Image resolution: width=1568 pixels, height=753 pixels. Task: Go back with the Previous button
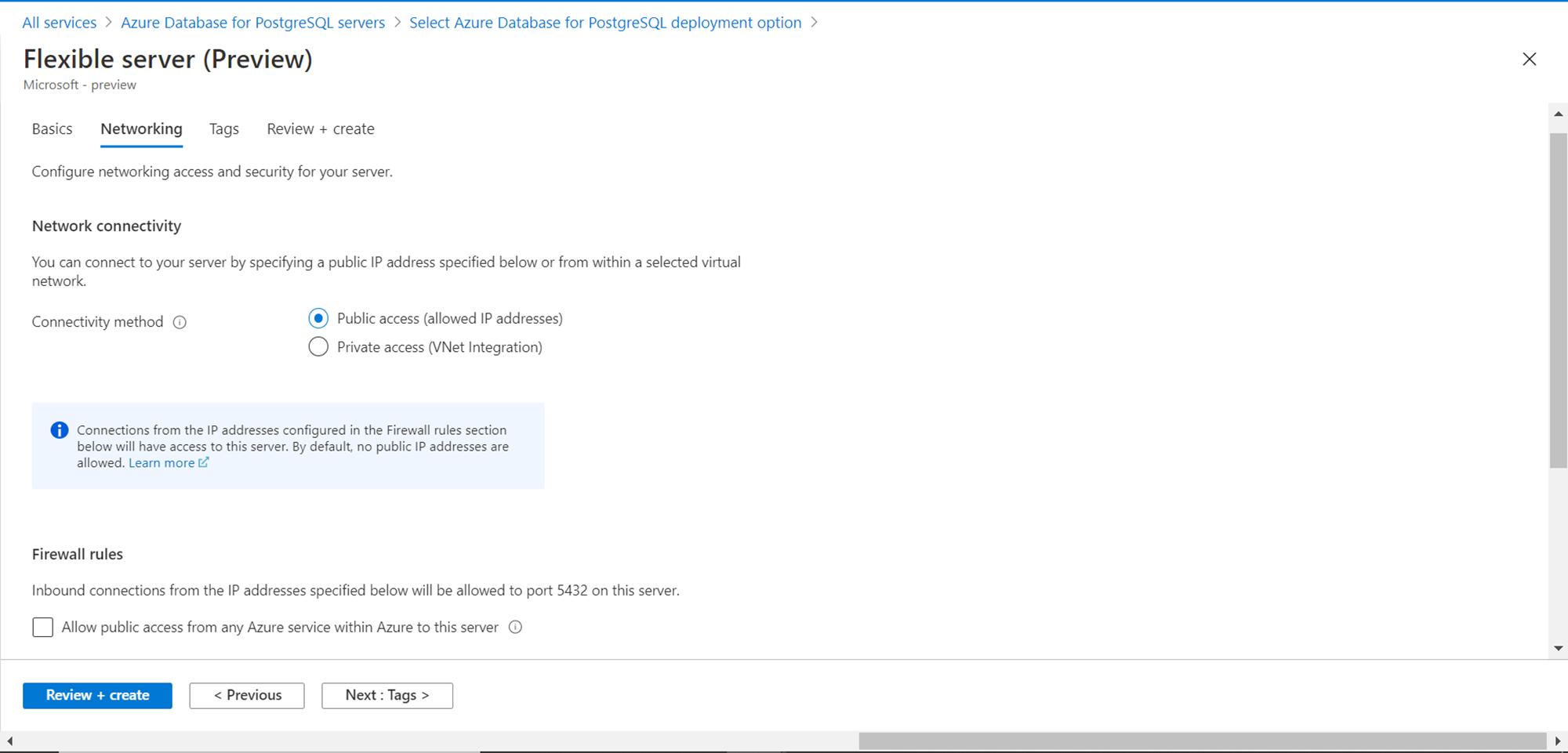(x=247, y=695)
